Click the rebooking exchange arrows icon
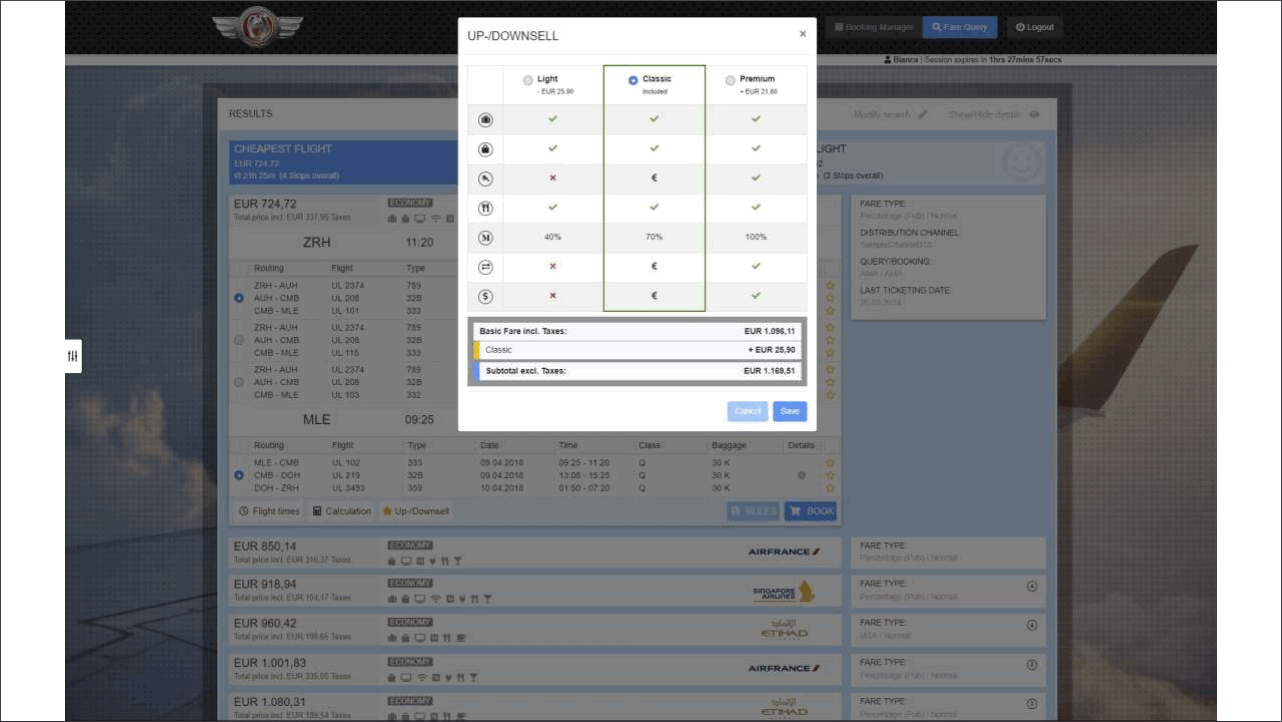 point(486,267)
